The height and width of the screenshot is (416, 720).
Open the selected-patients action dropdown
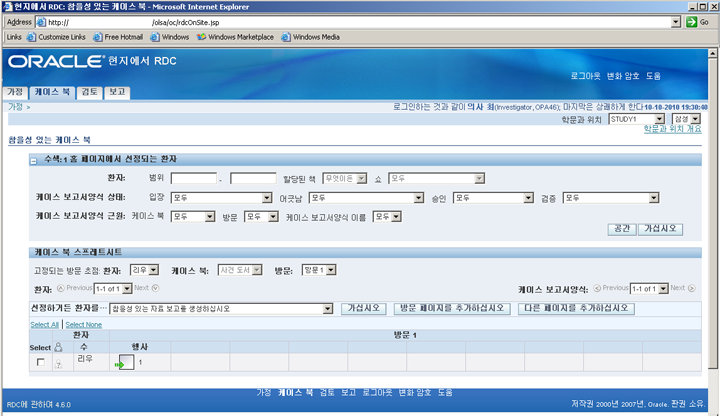click(222, 308)
